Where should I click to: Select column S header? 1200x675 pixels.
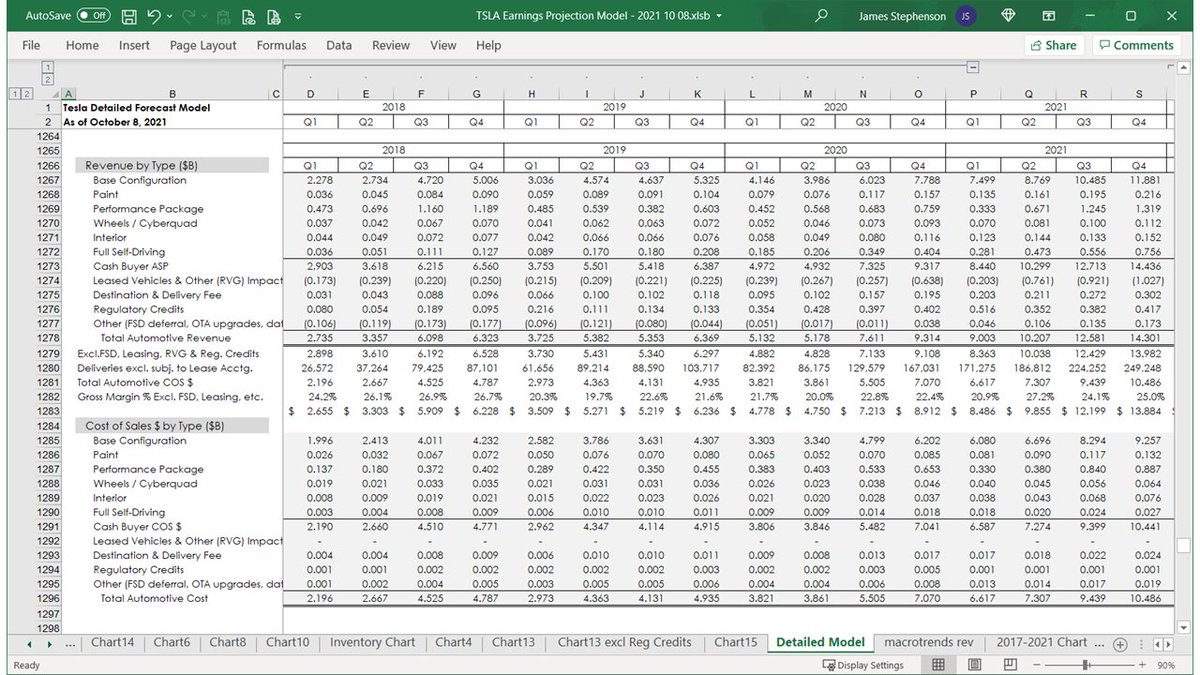tap(1139, 93)
